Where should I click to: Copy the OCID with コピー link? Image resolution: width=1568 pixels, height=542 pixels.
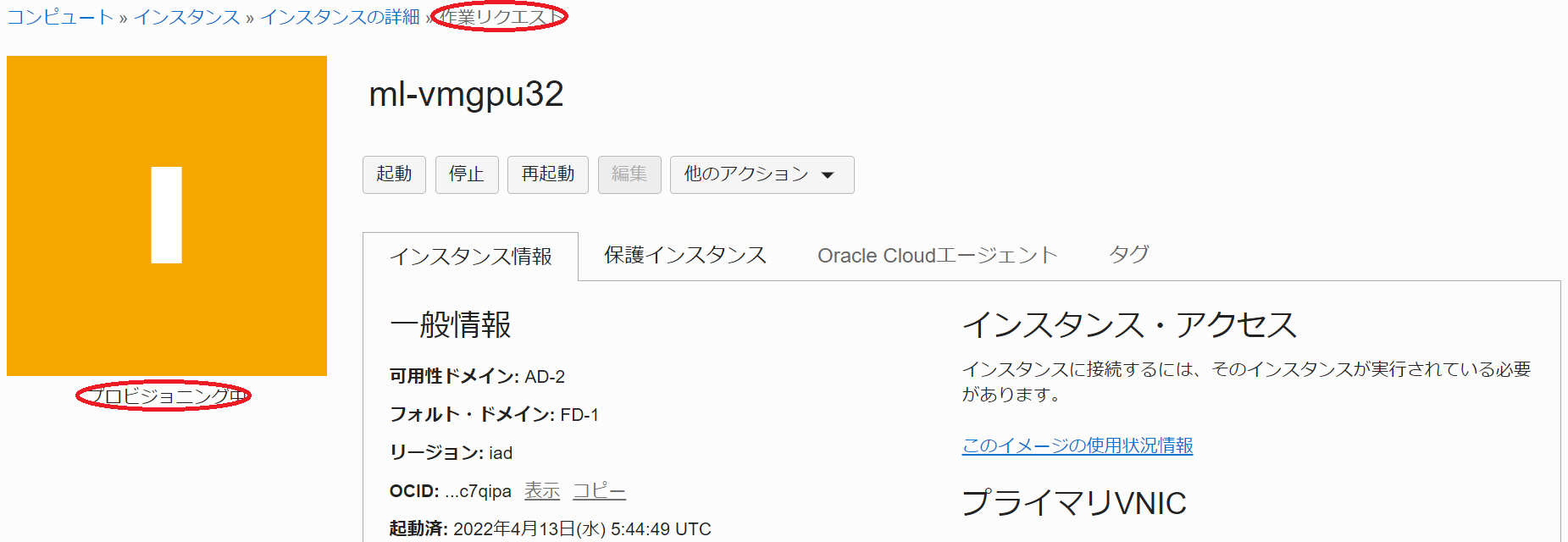tap(599, 491)
